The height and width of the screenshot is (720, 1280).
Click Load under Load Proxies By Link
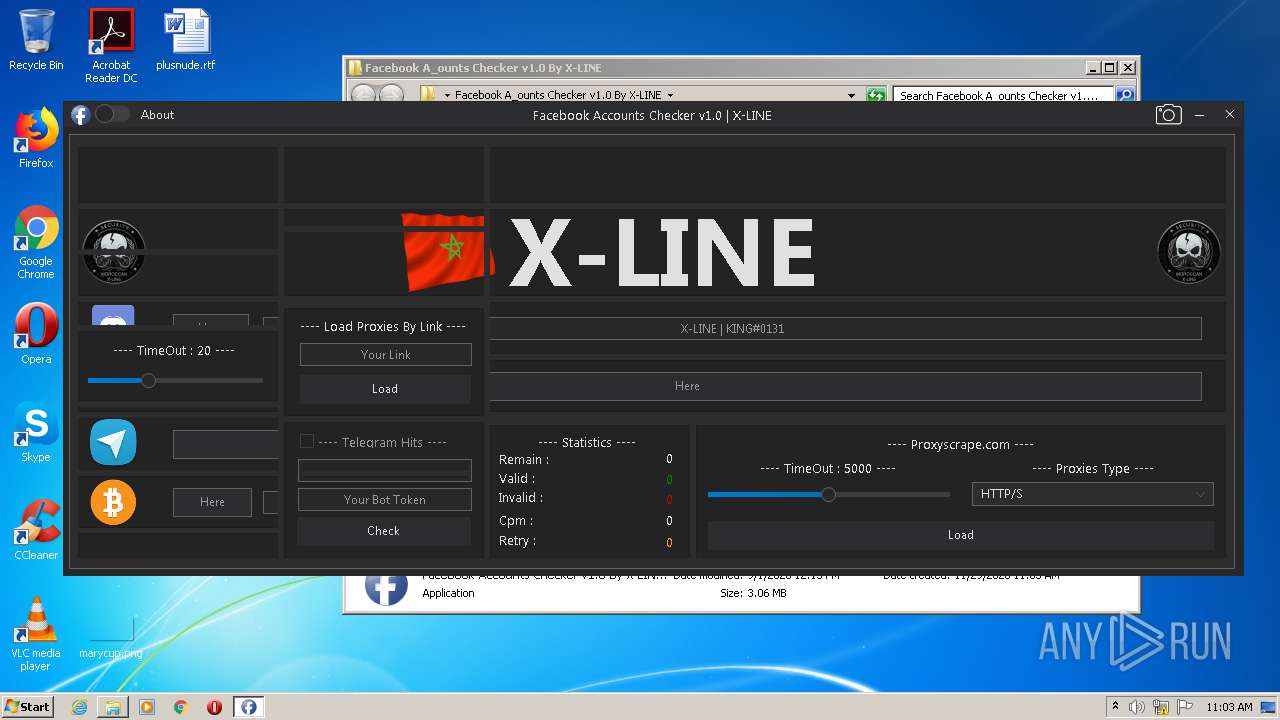[x=385, y=389]
